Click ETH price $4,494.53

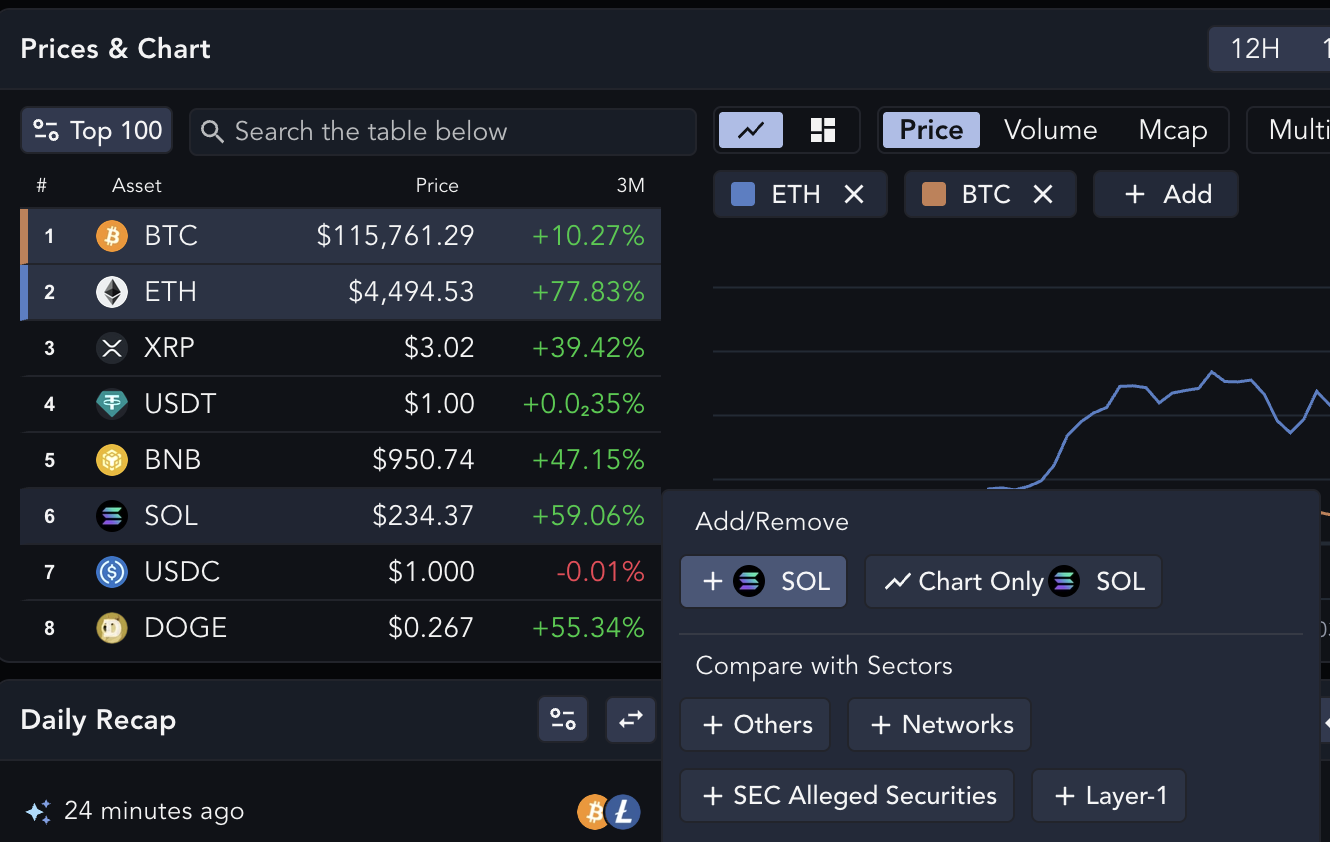point(411,292)
